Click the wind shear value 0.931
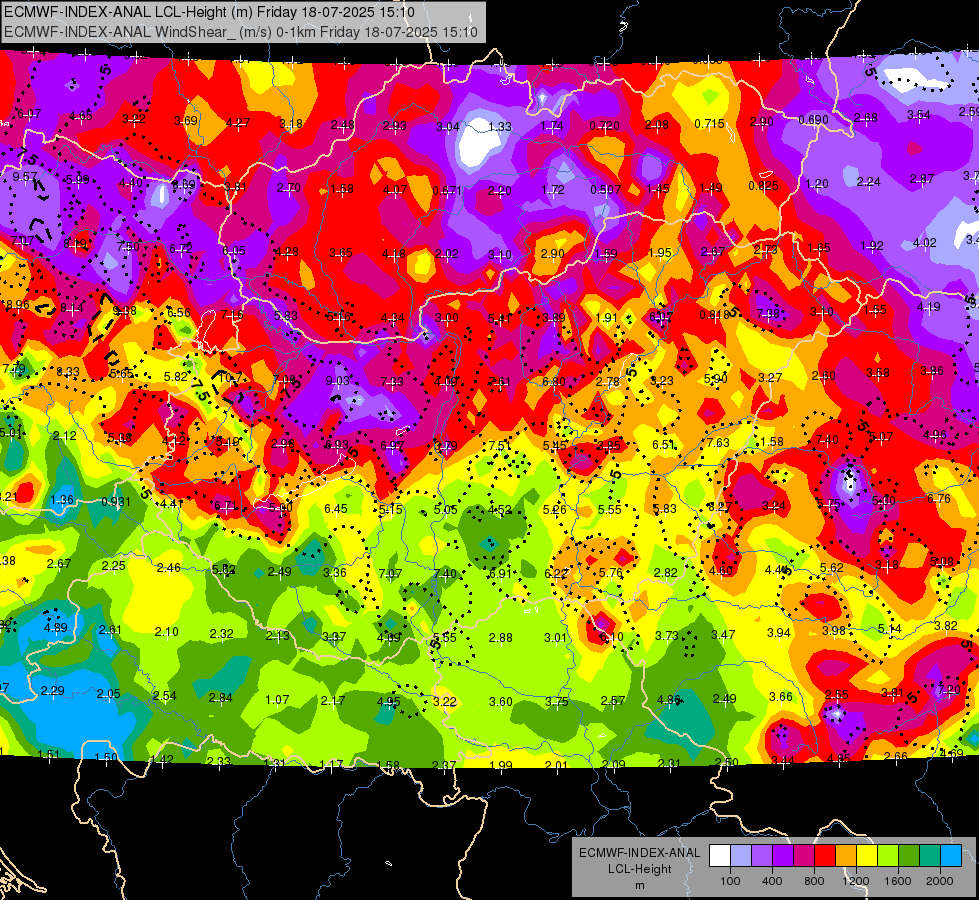The width and height of the screenshot is (979, 900). click(x=116, y=502)
